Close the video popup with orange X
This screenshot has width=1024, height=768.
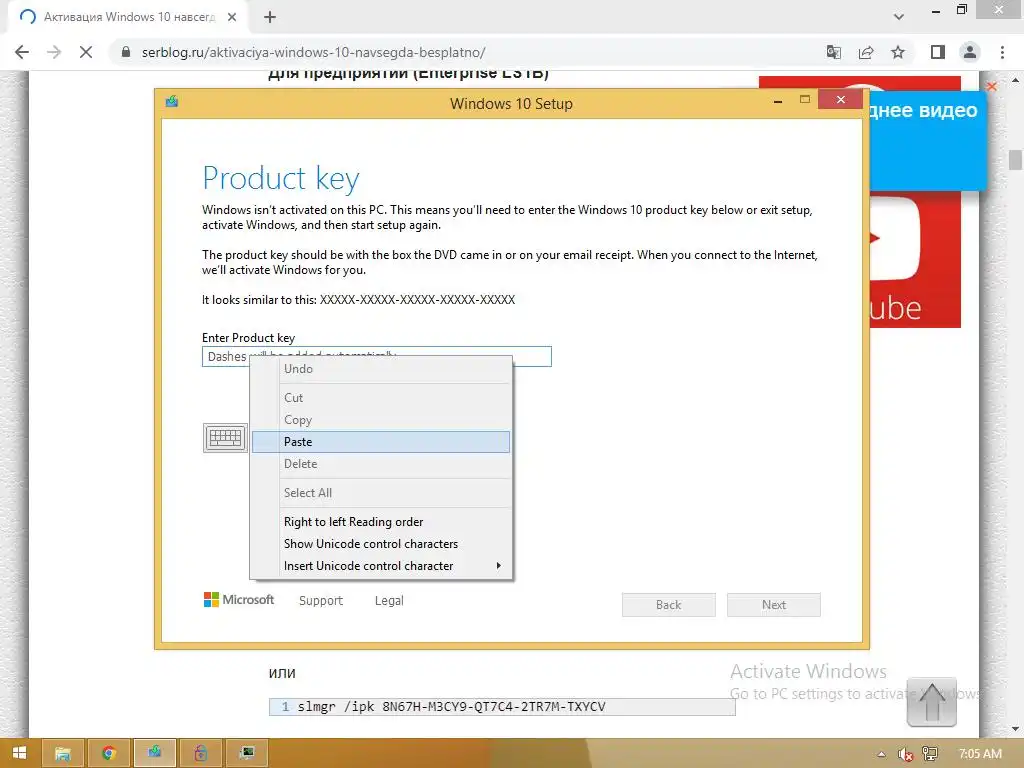tap(991, 86)
